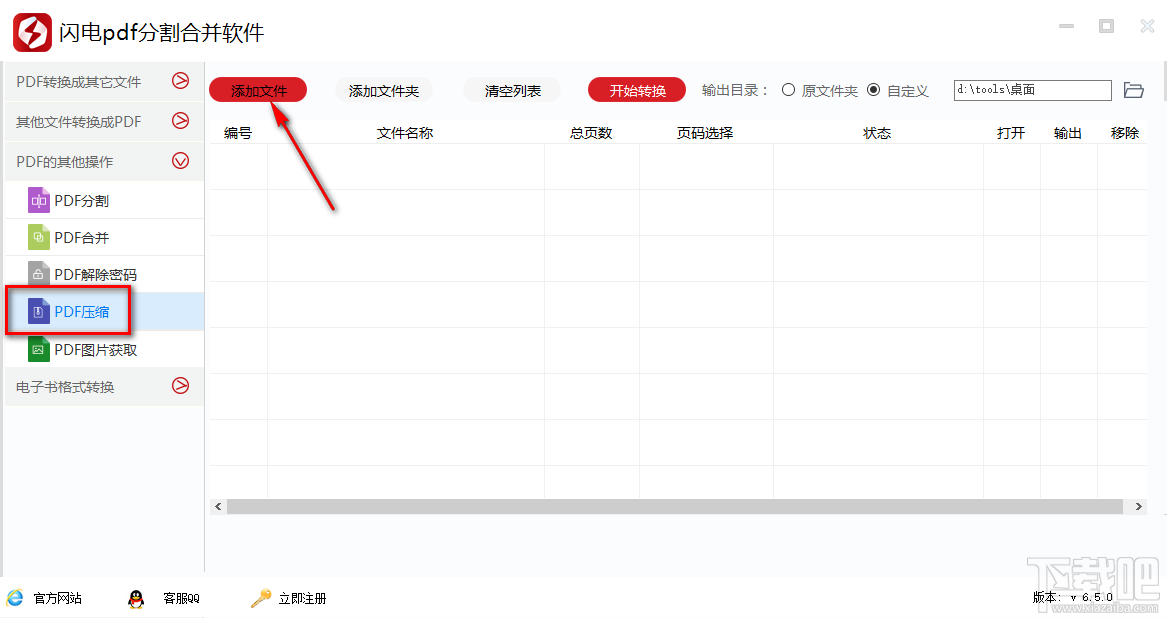Click the 打开 column header
Viewport: 1167px width, 618px height.
[x=1011, y=133]
